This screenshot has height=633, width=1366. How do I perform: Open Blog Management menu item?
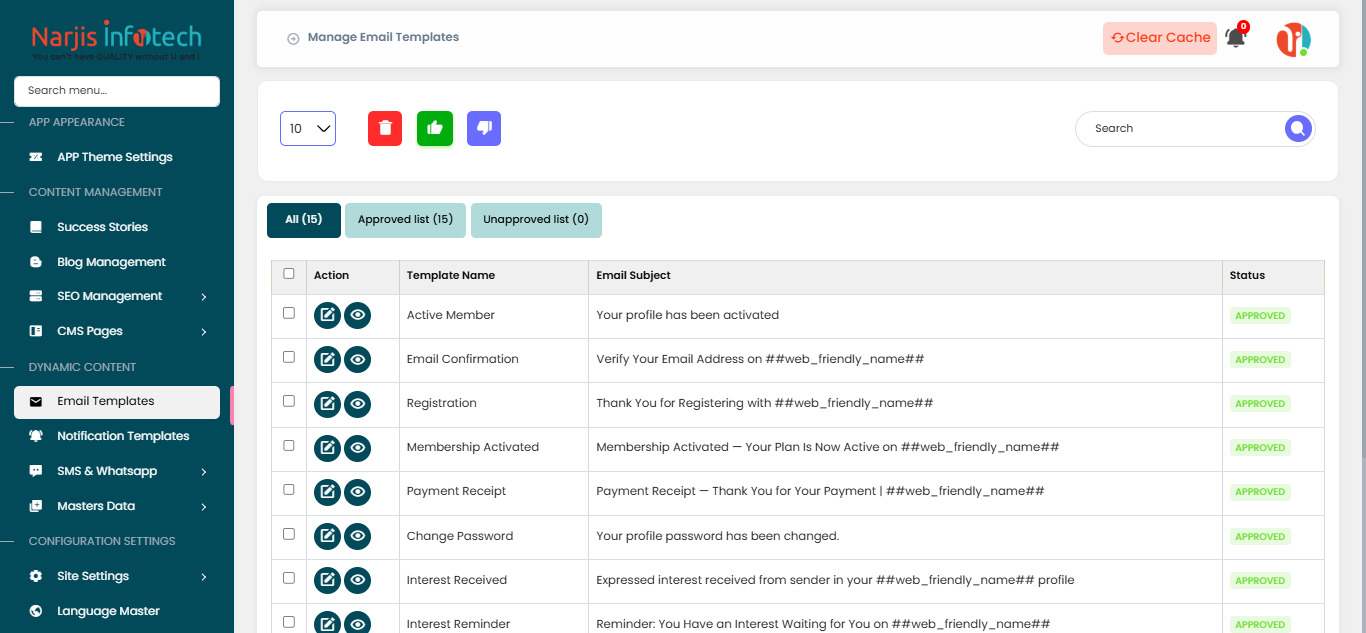coord(116,262)
